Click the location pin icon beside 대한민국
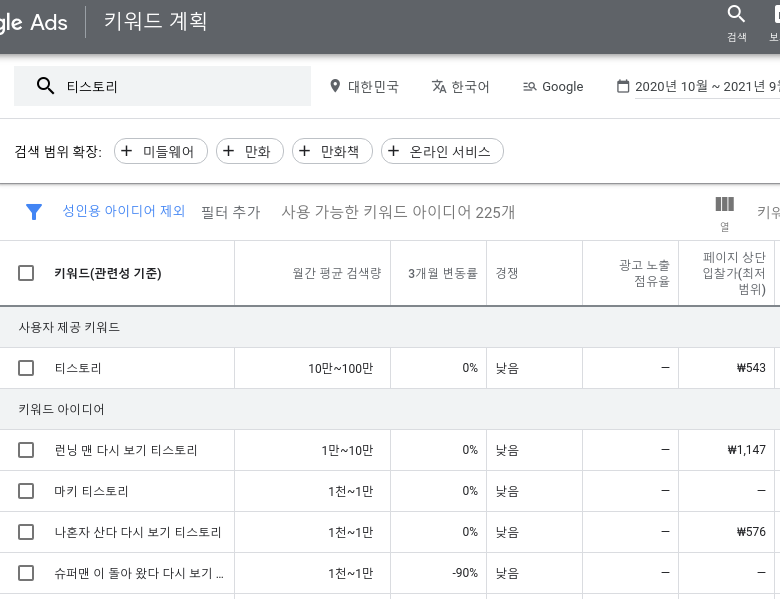780x599 pixels. (335, 86)
